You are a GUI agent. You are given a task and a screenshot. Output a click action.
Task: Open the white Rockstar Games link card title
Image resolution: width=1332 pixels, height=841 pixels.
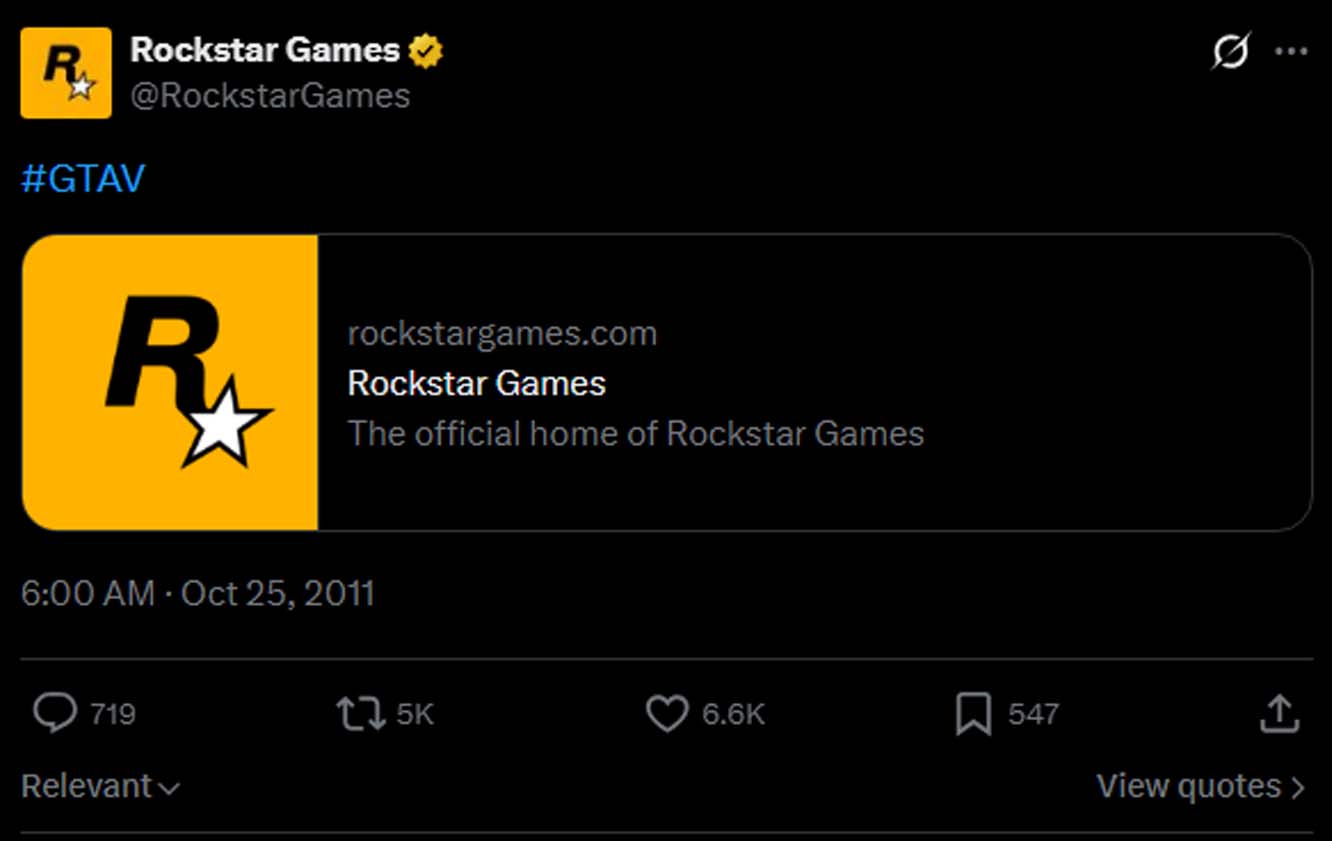coord(476,384)
